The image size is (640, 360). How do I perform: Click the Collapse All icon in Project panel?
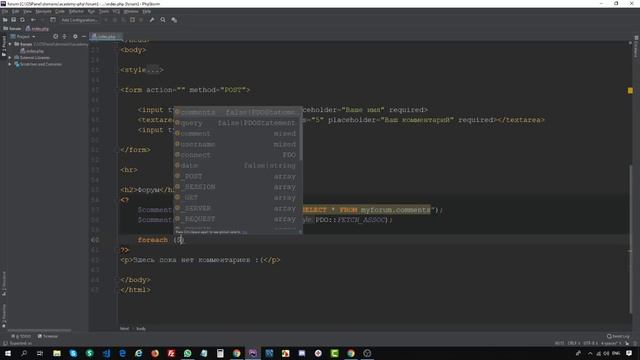(64, 36)
